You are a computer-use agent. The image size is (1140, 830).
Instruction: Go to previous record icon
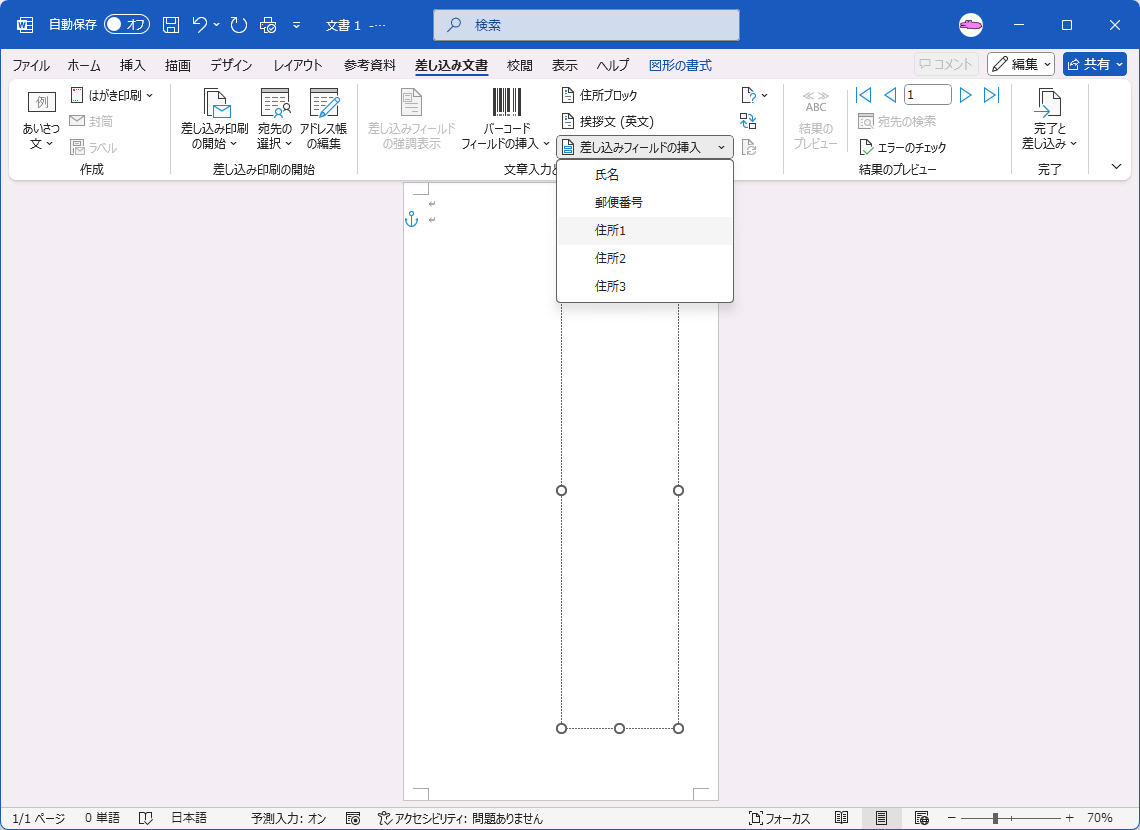[x=890, y=95]
